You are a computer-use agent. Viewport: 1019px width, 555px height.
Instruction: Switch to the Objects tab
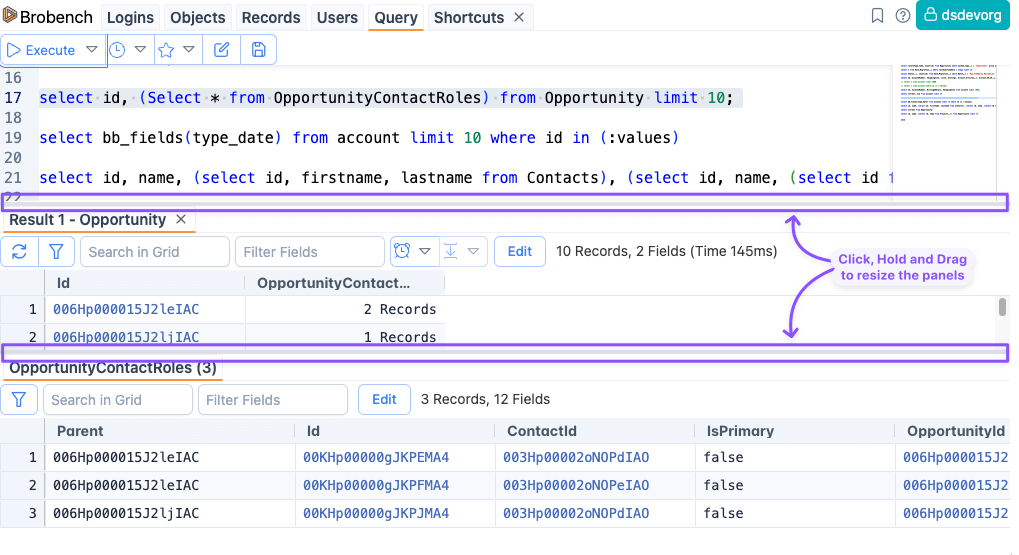click(x=198, y=18)
